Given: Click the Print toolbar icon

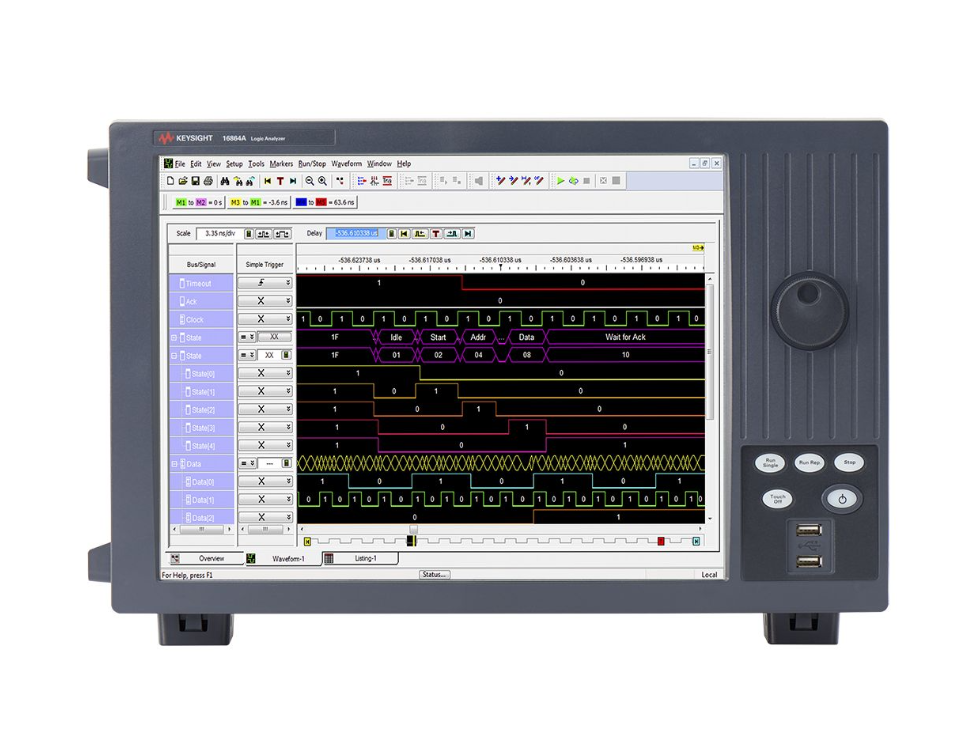Looking at the screenshot, I should pyautogui.click(x=208, y=181).
